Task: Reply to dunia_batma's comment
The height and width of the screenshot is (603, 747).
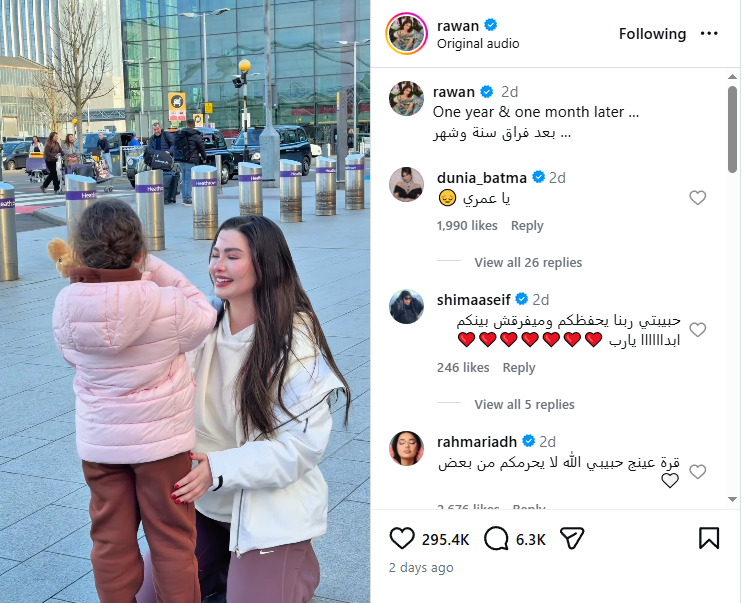Action: (x=527, y=226)
